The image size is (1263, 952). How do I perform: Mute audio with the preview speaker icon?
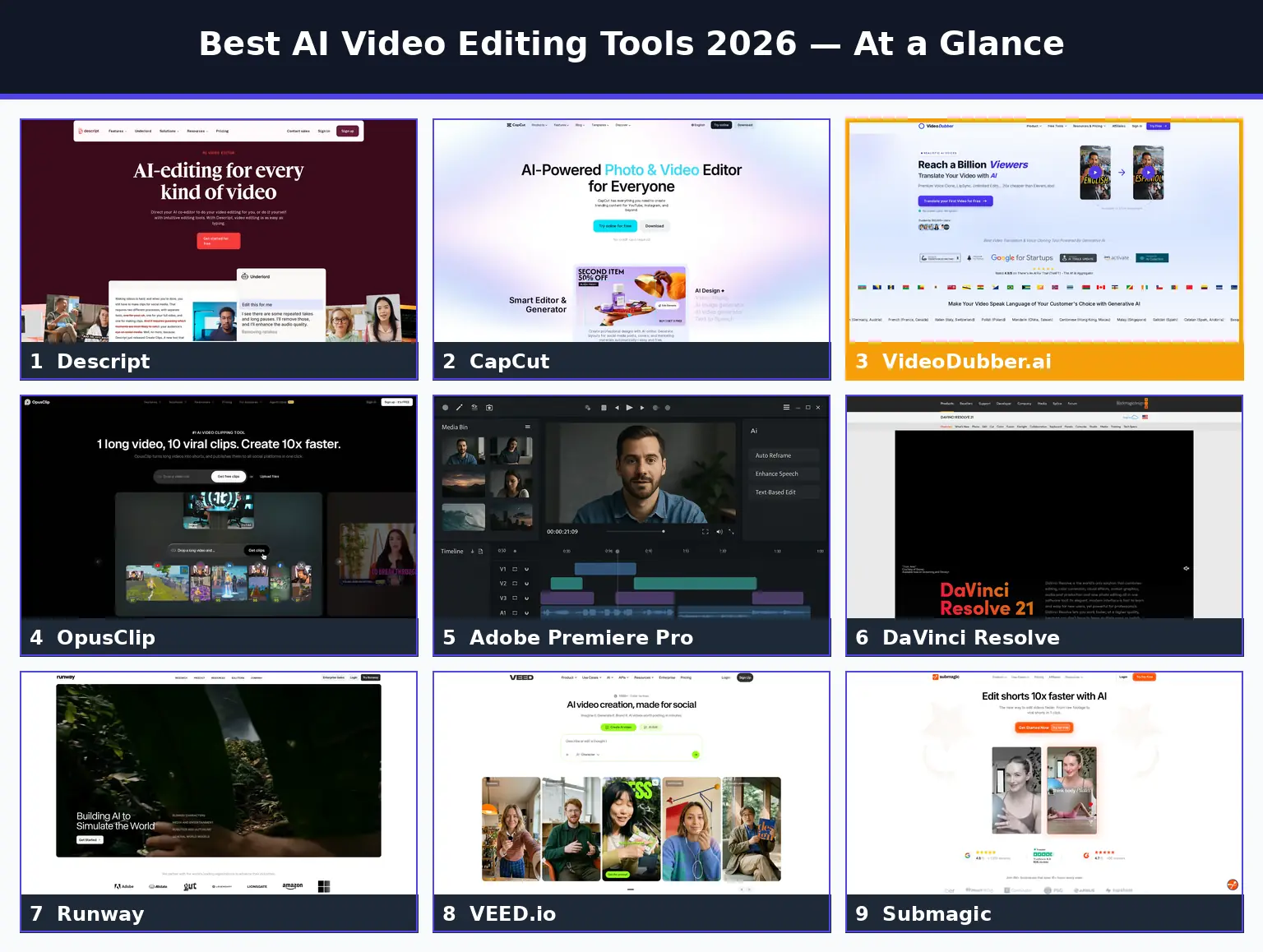click(719, 532)
